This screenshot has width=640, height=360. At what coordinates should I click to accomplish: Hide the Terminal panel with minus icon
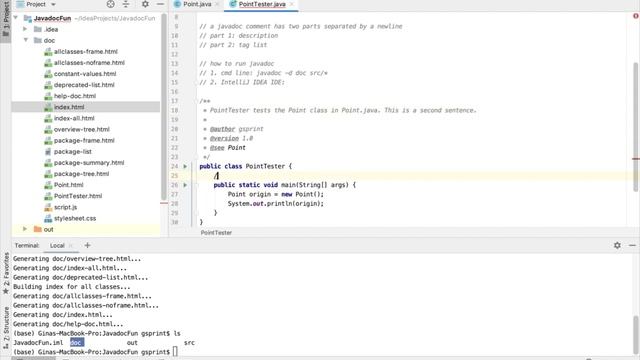(x=632, y=245)
